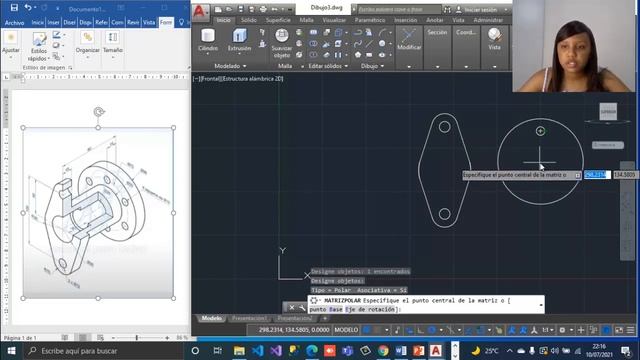Expand the Coord... panel arrow
This screenshot has width=640, height=360.
pyautogui.click(x=466, y=67)
